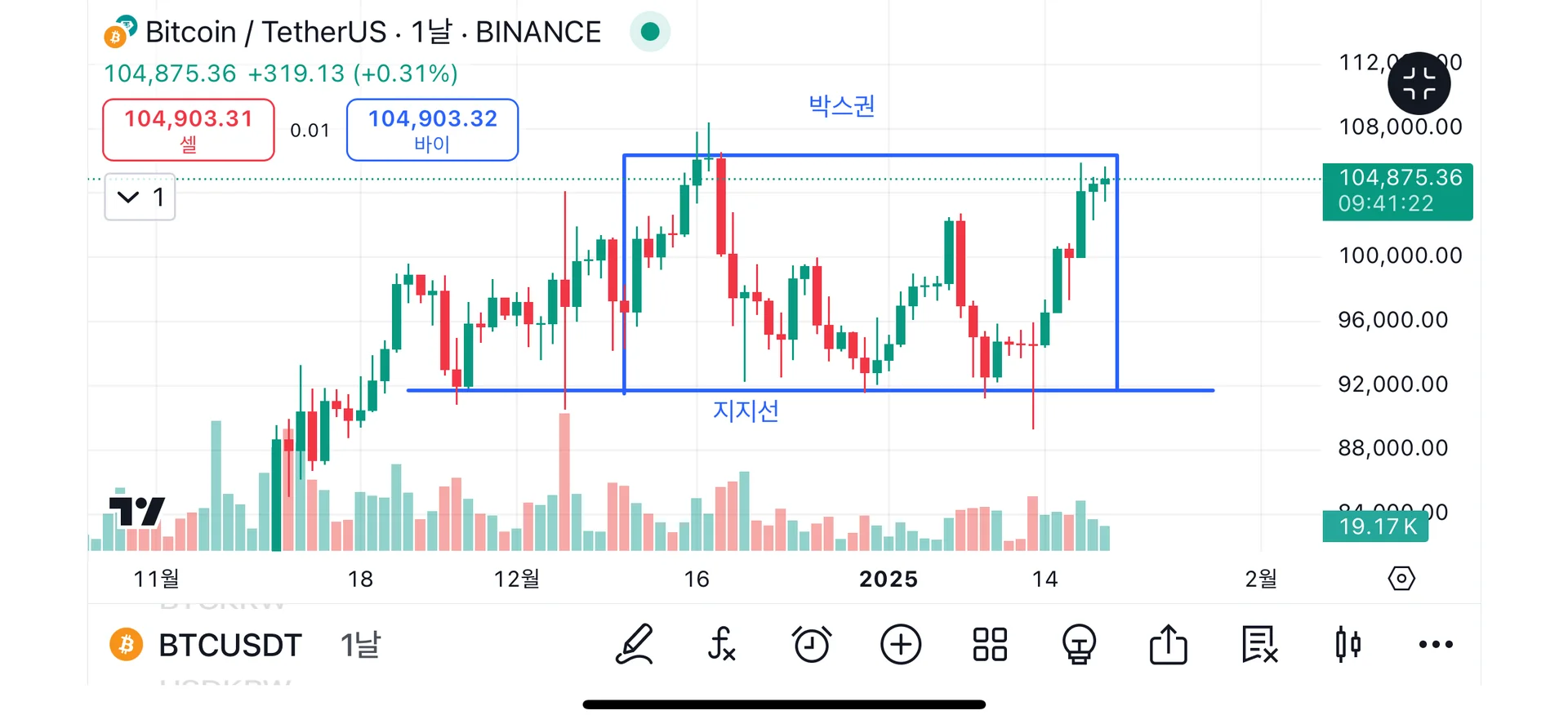Create a price alert with the alarm clock icon

(x=812, y=645)
